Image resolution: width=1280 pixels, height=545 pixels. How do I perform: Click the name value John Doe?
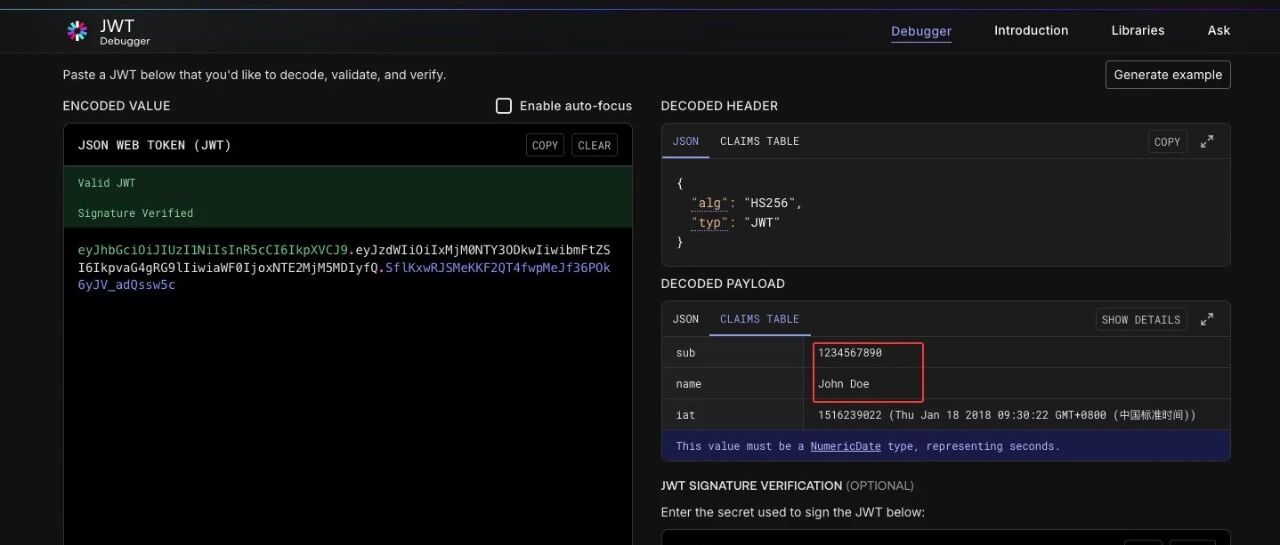[844, 384]
